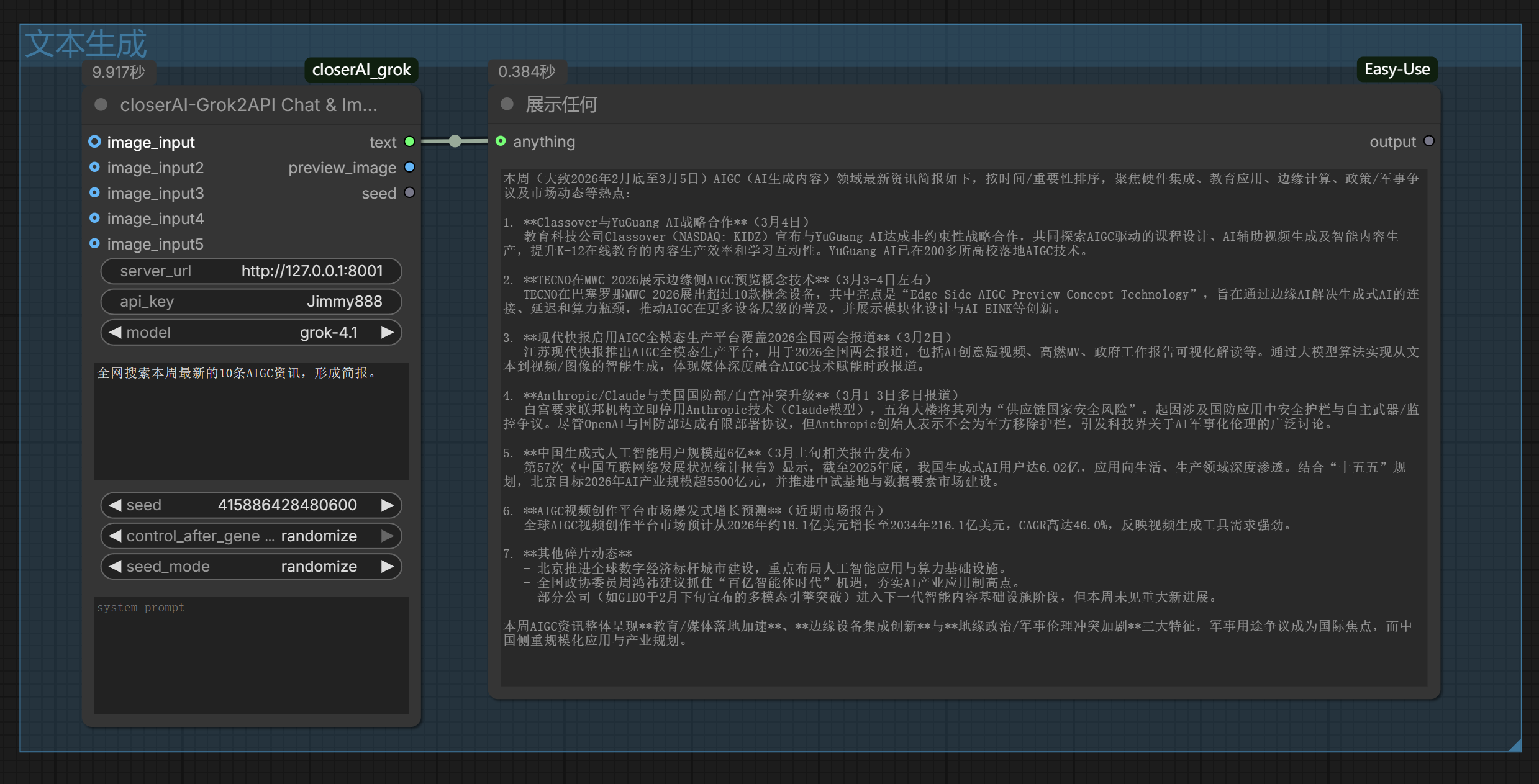Screen dimensions: 1539x784
Task: Click the server_url input field
Action: click(x=251, y=271)
